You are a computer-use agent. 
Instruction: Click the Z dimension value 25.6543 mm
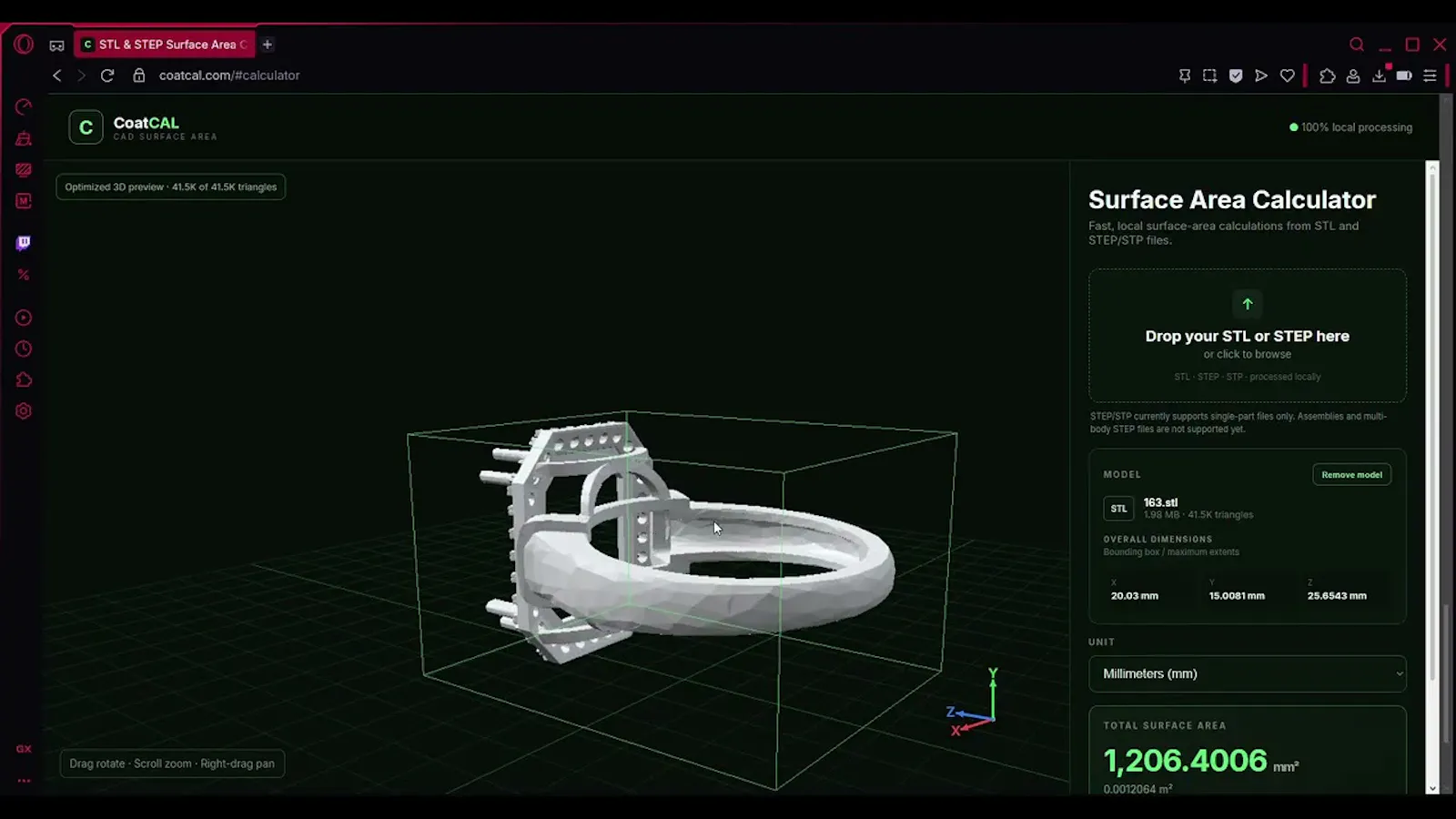pos(1337,596)
